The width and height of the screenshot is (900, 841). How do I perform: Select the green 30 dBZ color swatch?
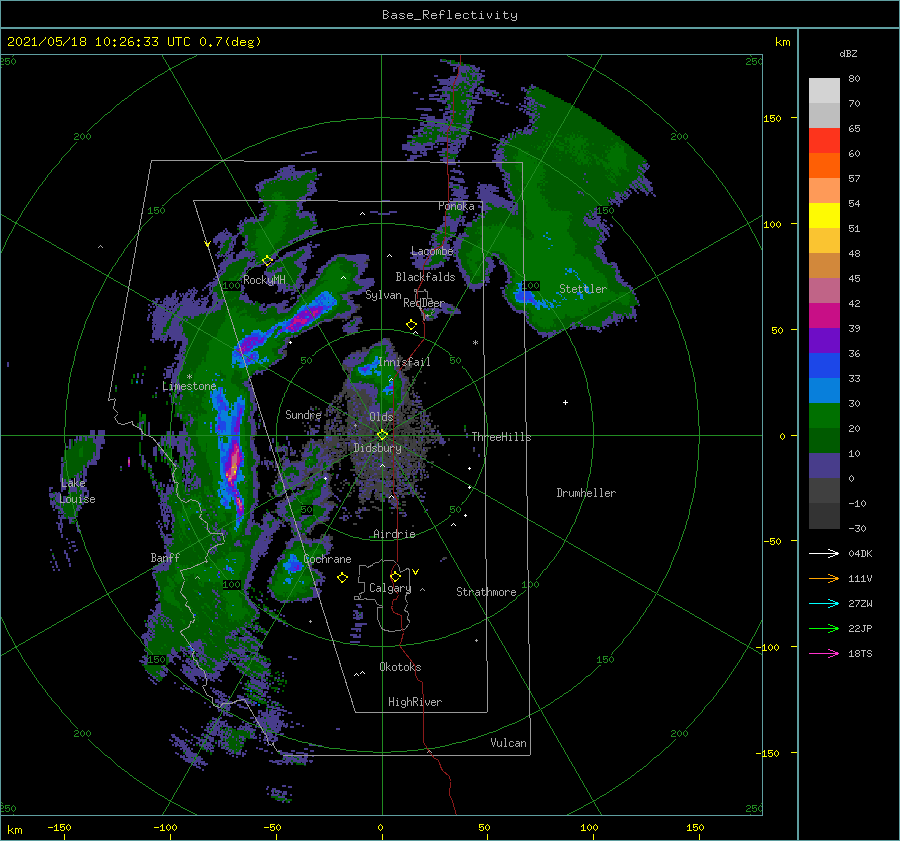(x=824, y=415)
